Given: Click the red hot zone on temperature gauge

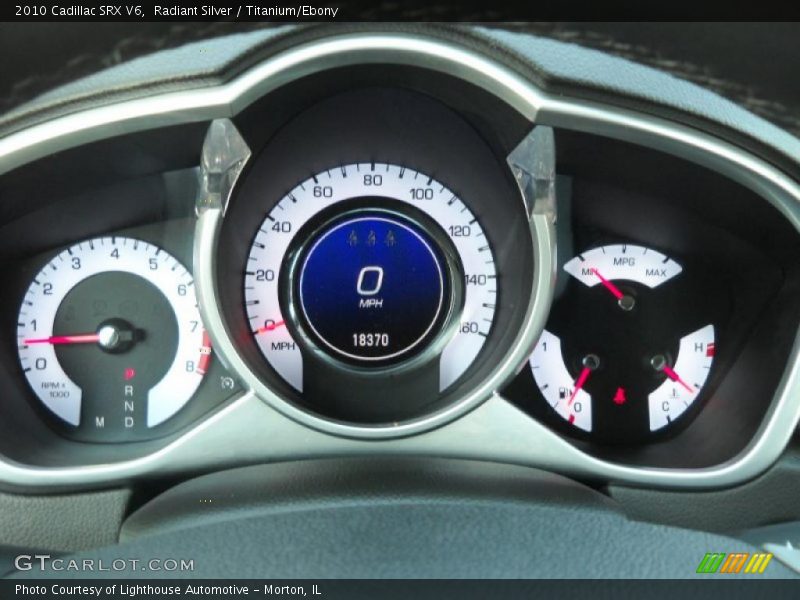Looking at the screenshot, I should tap(710, 349).
